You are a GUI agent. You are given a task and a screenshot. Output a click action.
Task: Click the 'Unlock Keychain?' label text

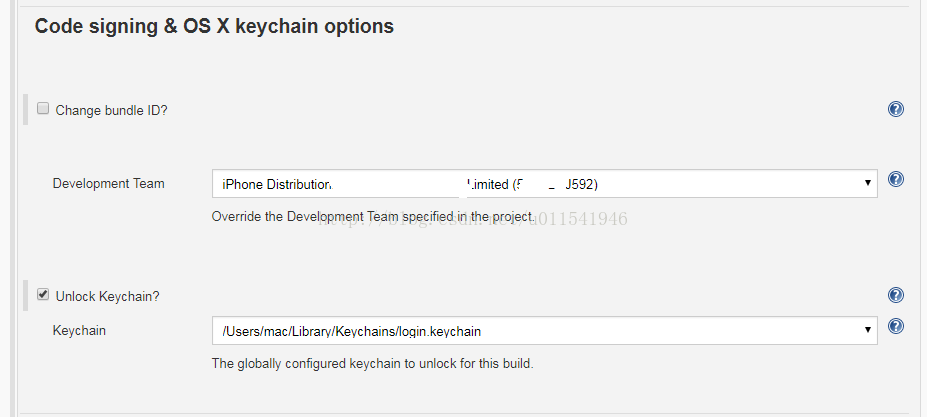107,296
